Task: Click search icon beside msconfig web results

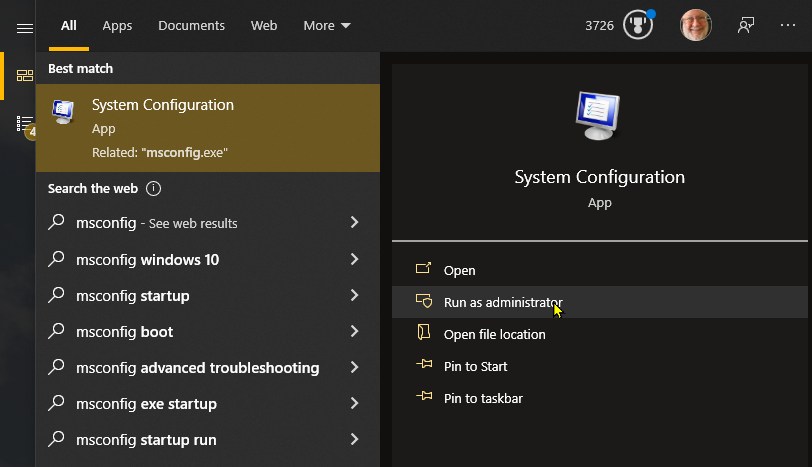Action: [56, 222]
